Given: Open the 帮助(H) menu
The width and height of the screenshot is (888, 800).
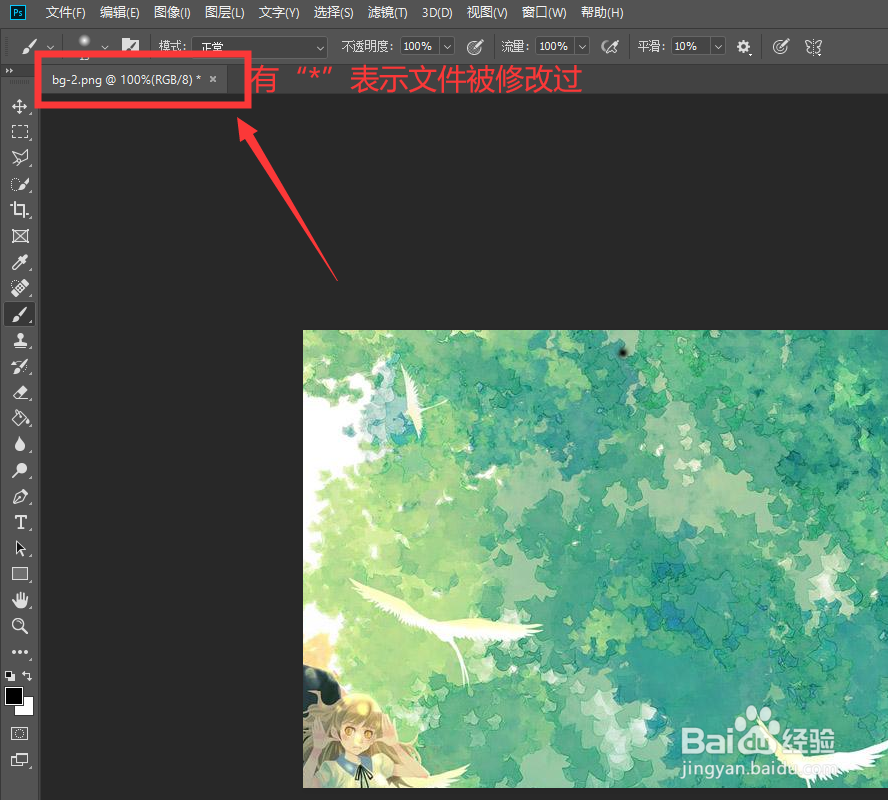Looking at the screenshot, I should click(x=602, y=12).
